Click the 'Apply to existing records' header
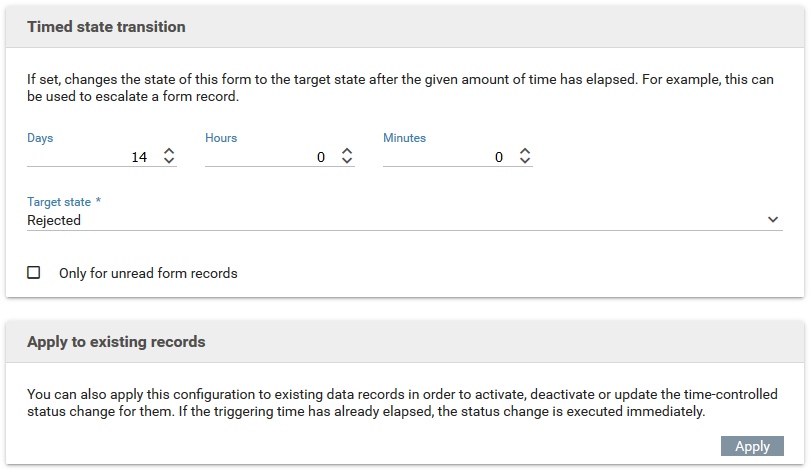The image size is (810, 471). (x=116, y=342)
